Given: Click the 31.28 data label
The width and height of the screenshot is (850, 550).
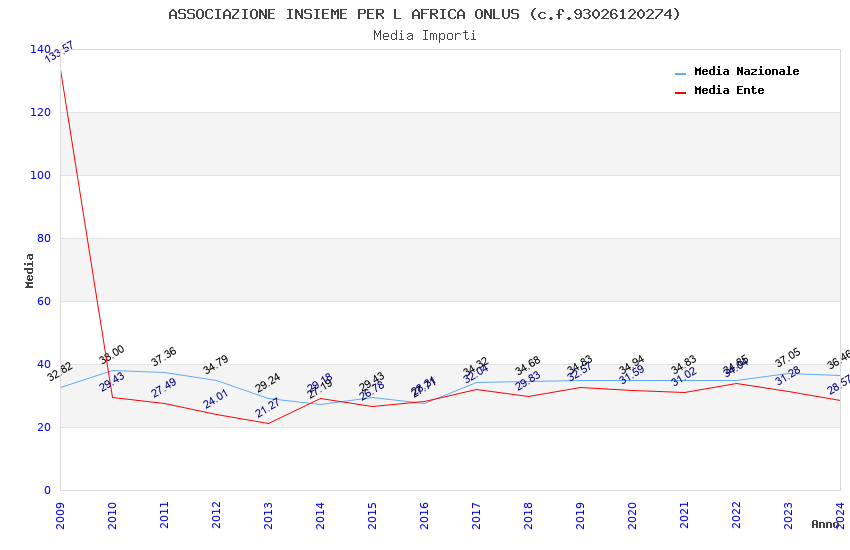Looking at the screenshot, I should pos(788,376).
